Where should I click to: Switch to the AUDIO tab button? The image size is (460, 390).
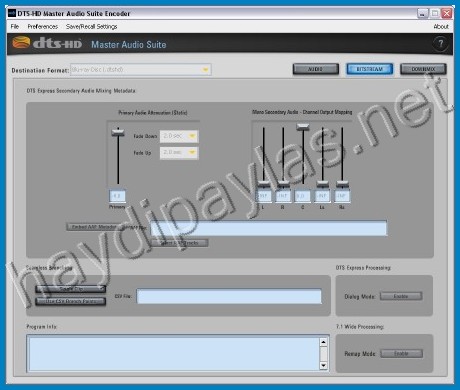point(316,69)
